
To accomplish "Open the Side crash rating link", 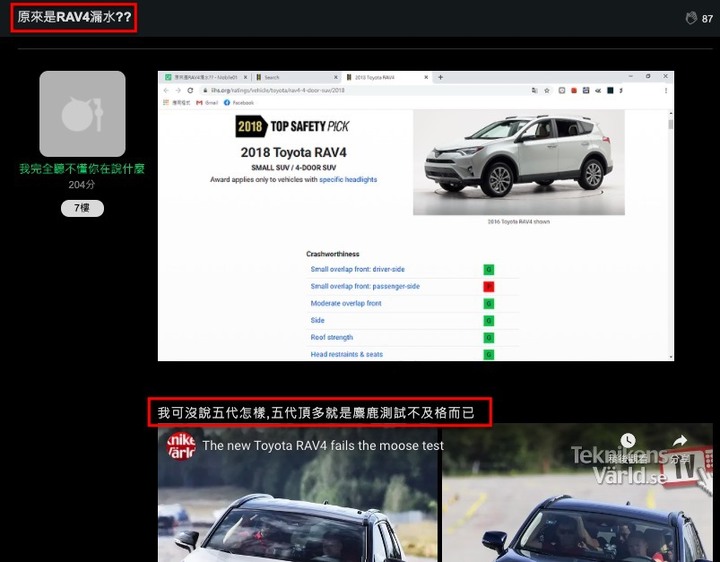I will [x=317, y=320].
